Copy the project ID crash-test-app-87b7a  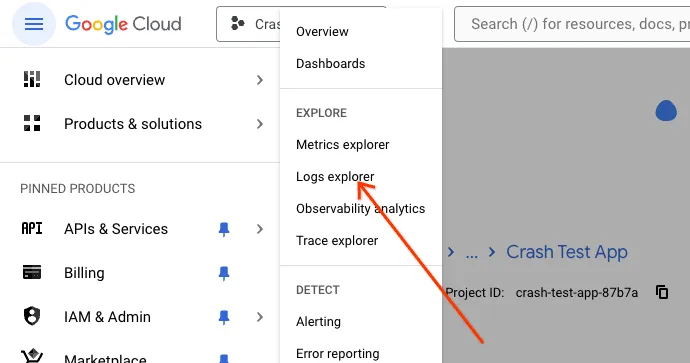click(662, 292)
